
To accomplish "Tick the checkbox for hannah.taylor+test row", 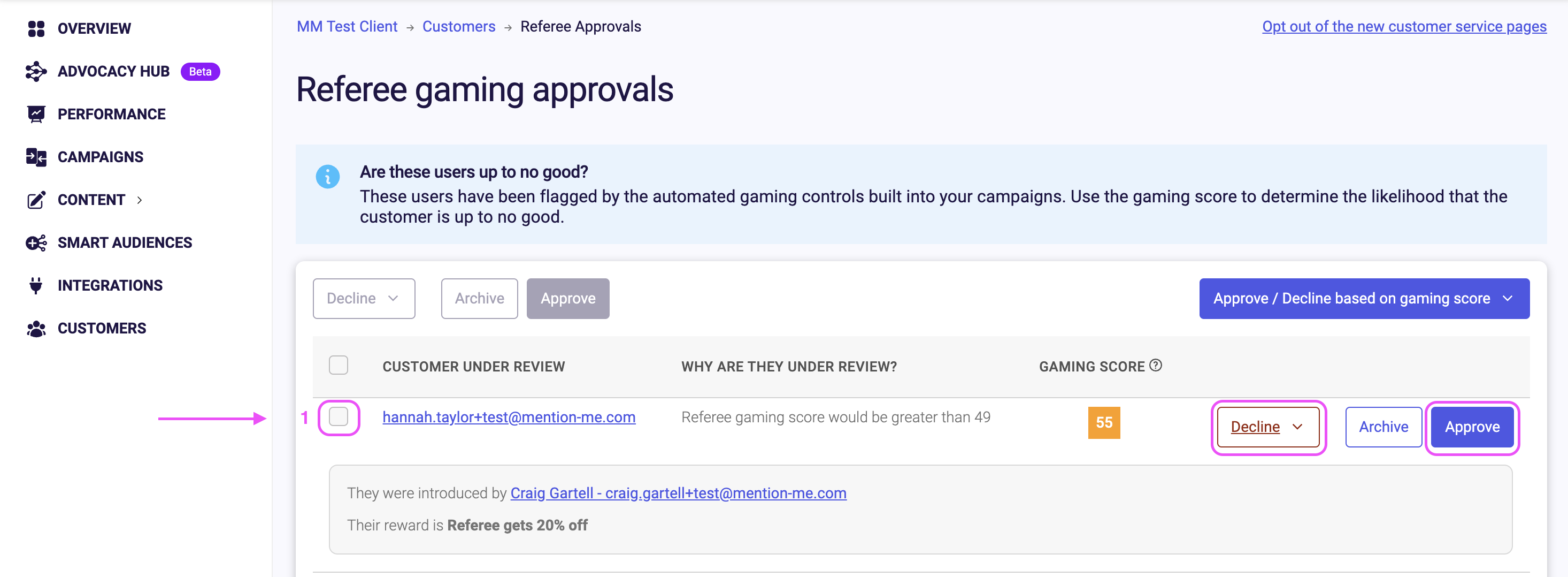I will (339, 417).
